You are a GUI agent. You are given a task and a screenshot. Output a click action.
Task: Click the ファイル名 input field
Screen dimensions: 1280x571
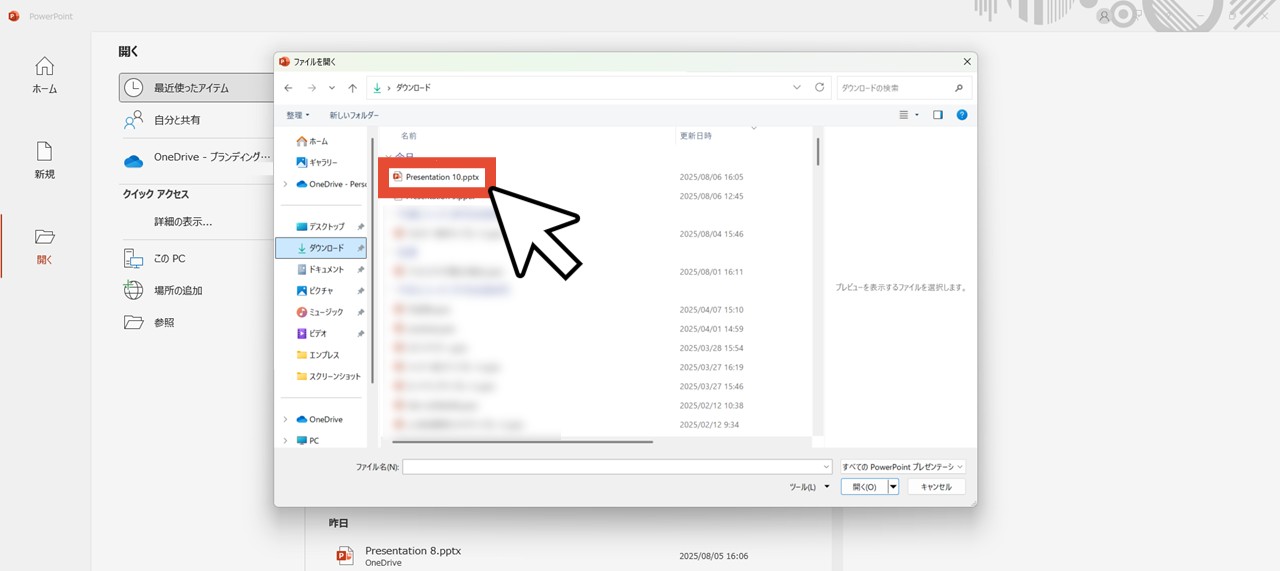point(611,467)
